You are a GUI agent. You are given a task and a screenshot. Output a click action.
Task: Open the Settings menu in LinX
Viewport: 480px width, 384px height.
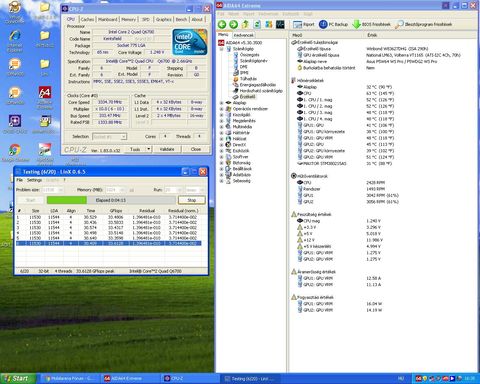34,180
